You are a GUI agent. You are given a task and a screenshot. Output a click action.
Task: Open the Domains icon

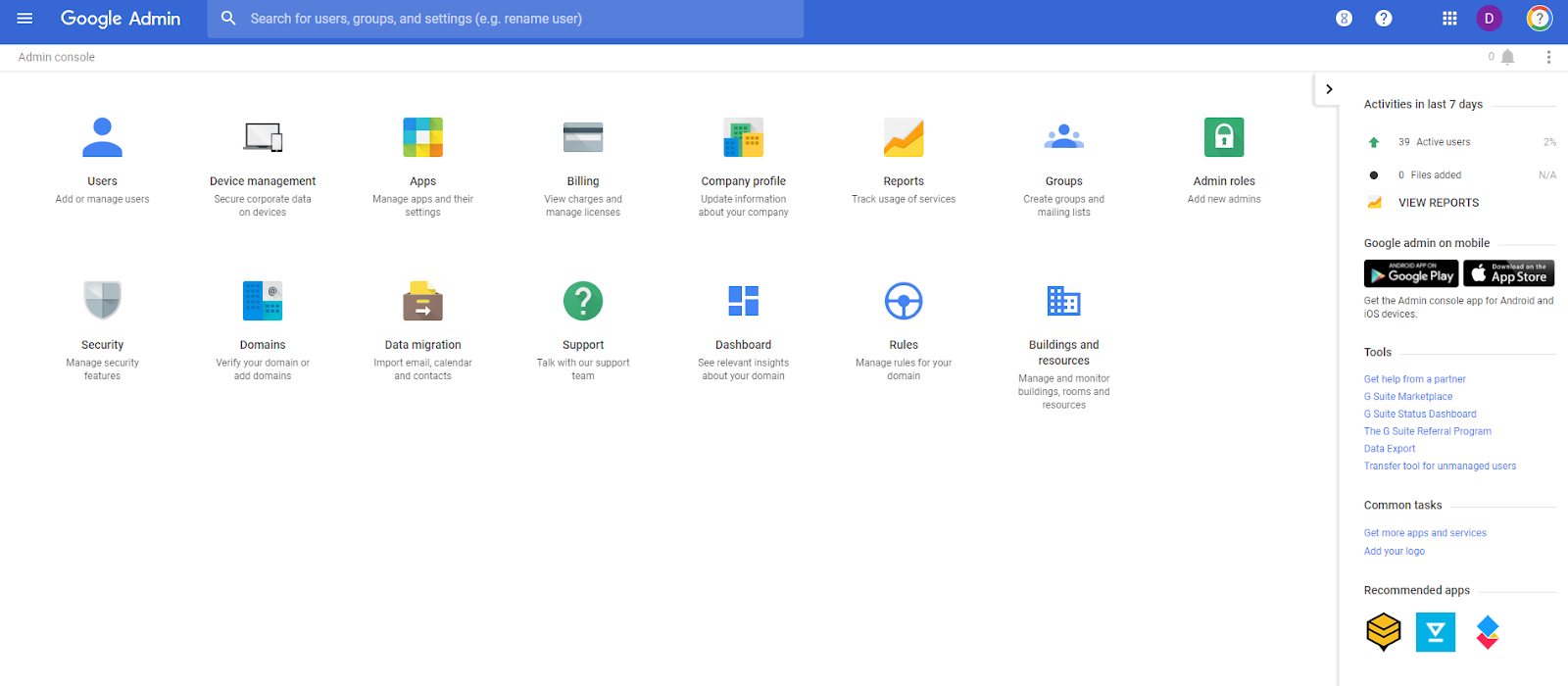pos(263,301)
